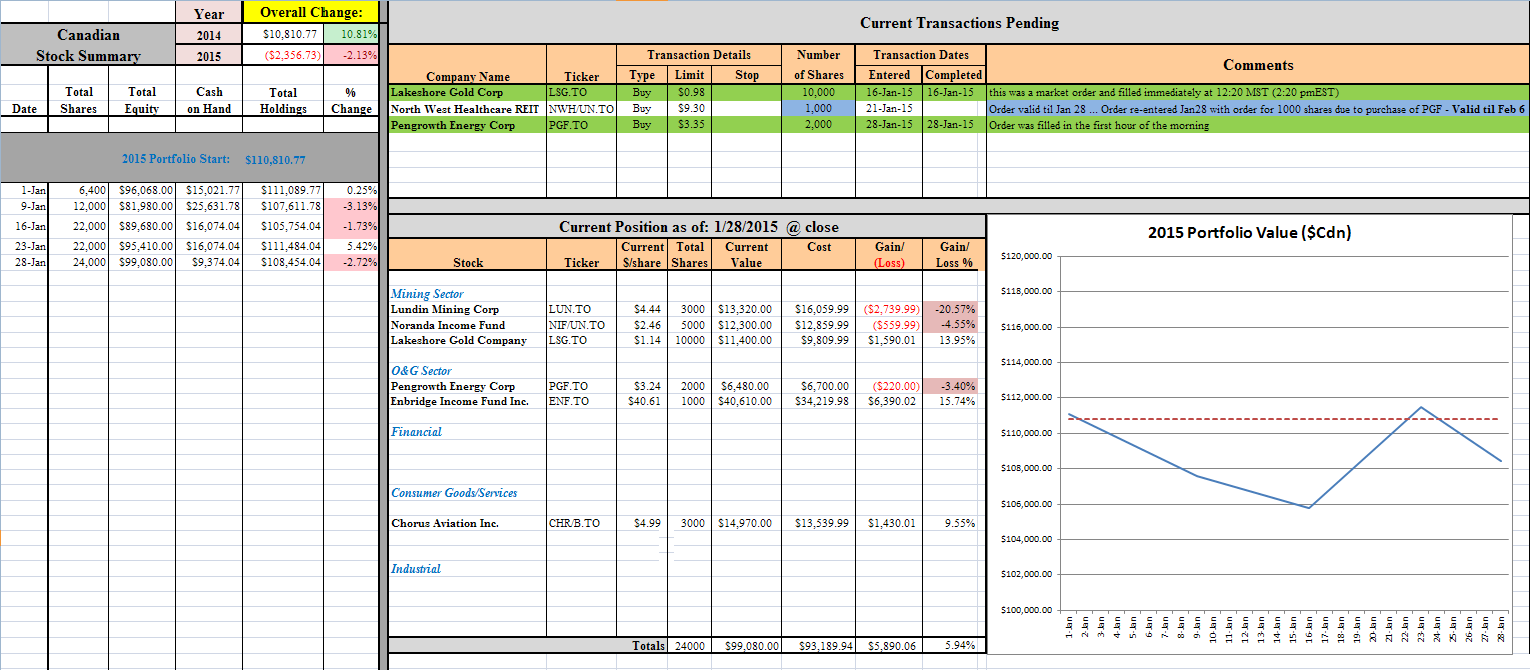1530x670 pixels.
Task: Select the -3.13% change cell
Action: click(x=352, y=206)
